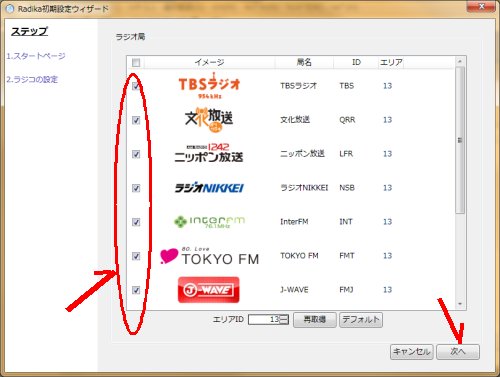Image resolution: width=500 pixels, height=377 pixels.
Task: Uncheck the TBSラジオ checkbox
Action: coord(136,86)
